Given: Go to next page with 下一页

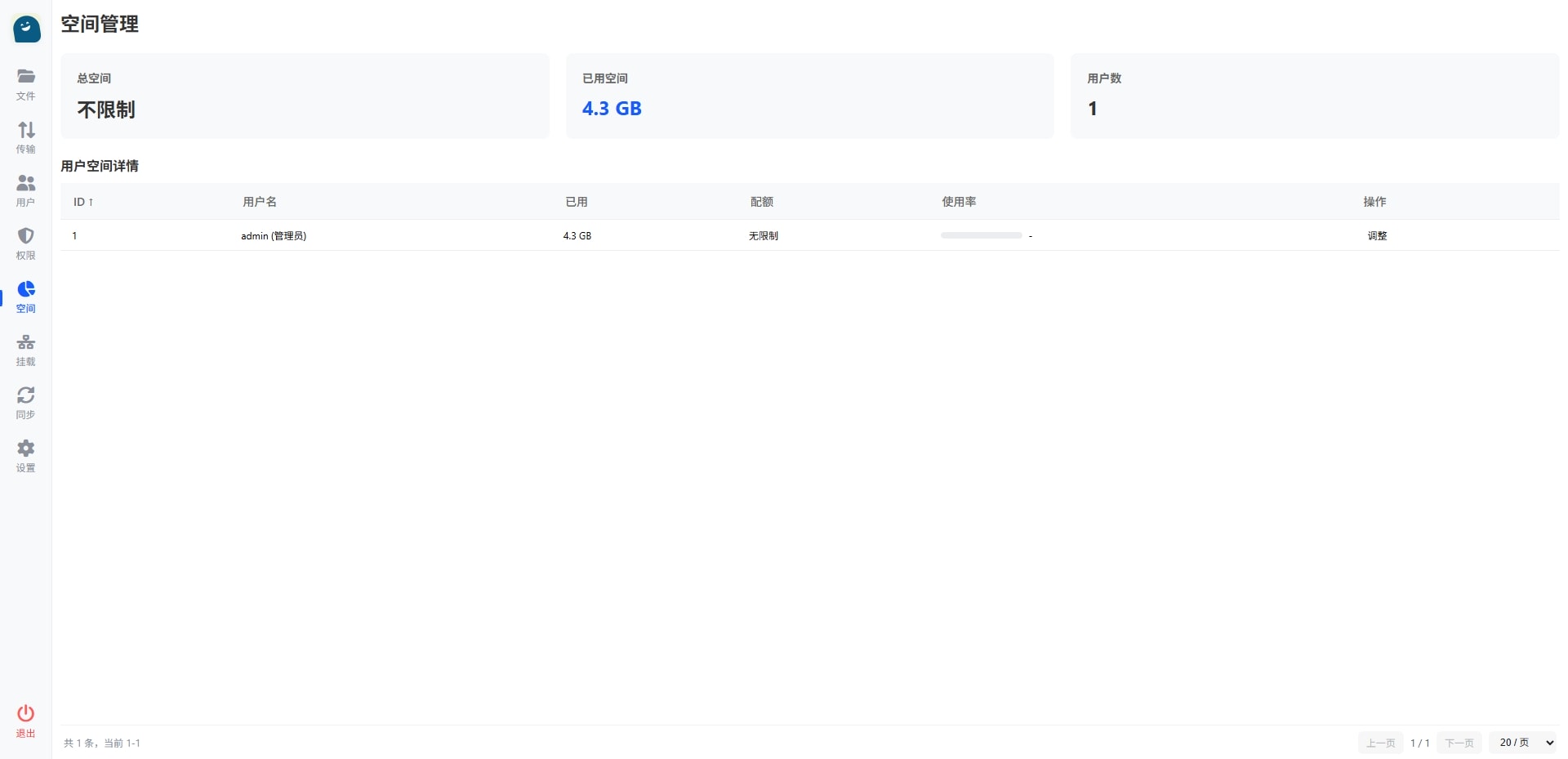Looking at the screenshot, I should pyautogui.click(x=1459, y=743).
